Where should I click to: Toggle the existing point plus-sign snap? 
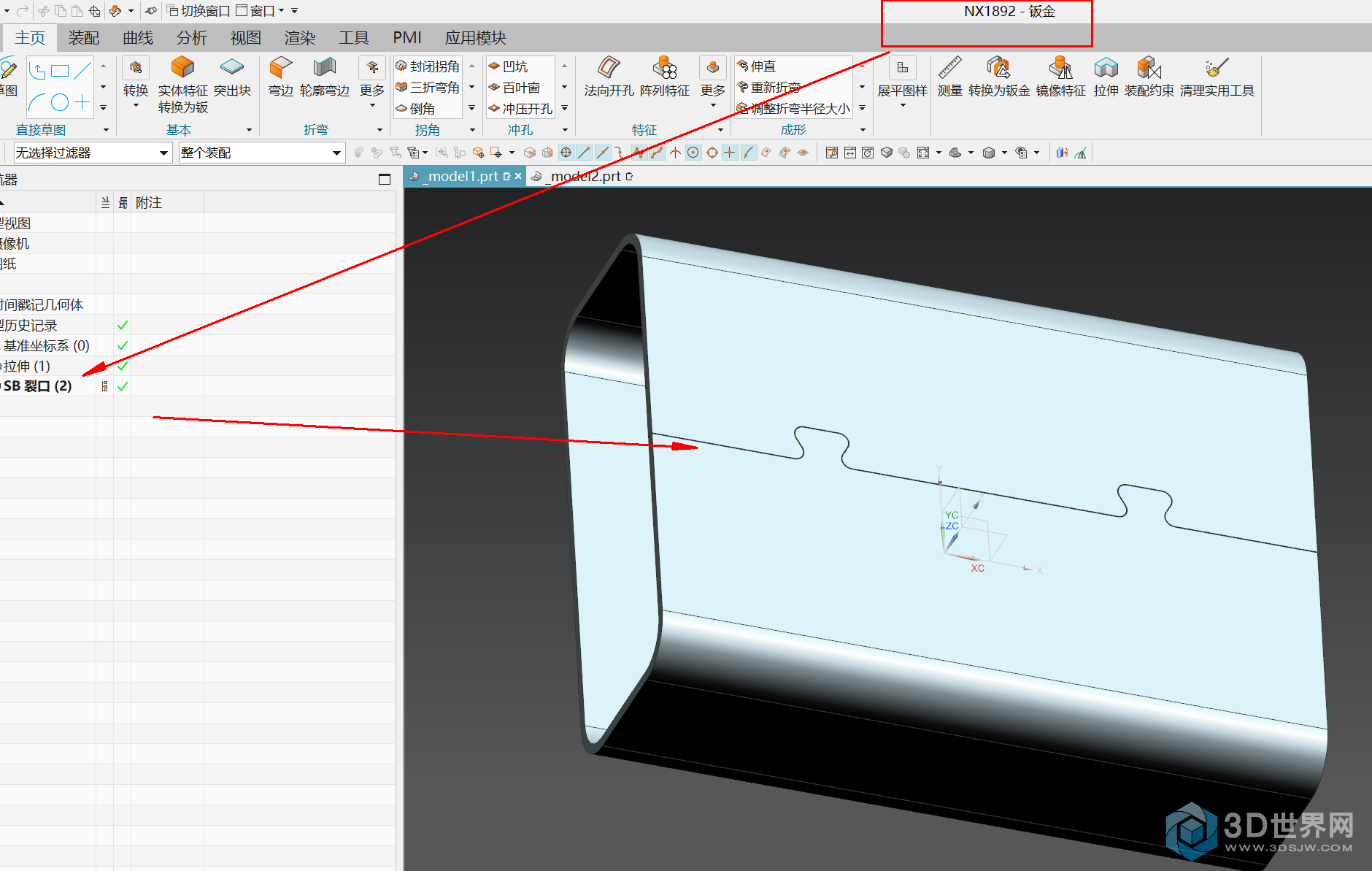(x=730, y=153)
